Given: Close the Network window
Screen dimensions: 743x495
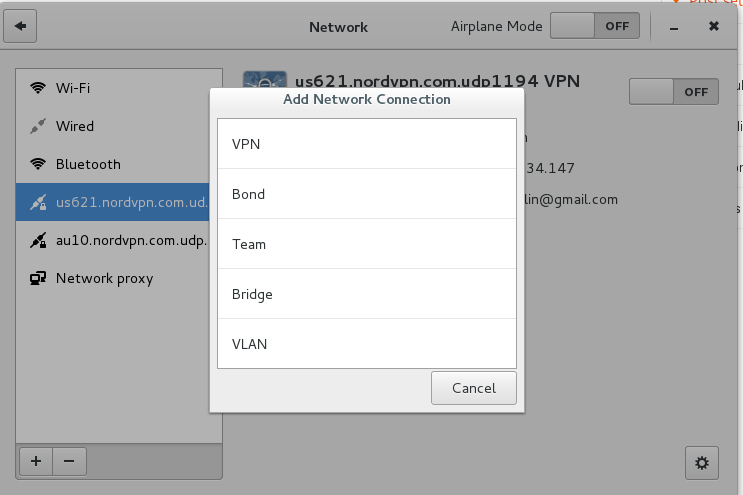Looking at the screenshot, I should 714,26.
